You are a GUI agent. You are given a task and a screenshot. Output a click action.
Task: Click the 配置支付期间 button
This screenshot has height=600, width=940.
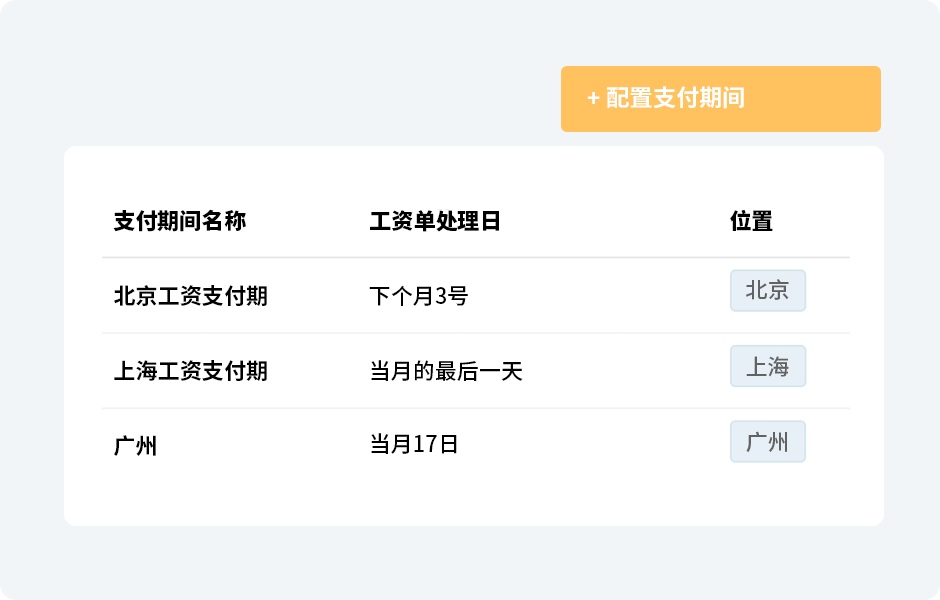(x=720, y=99)
